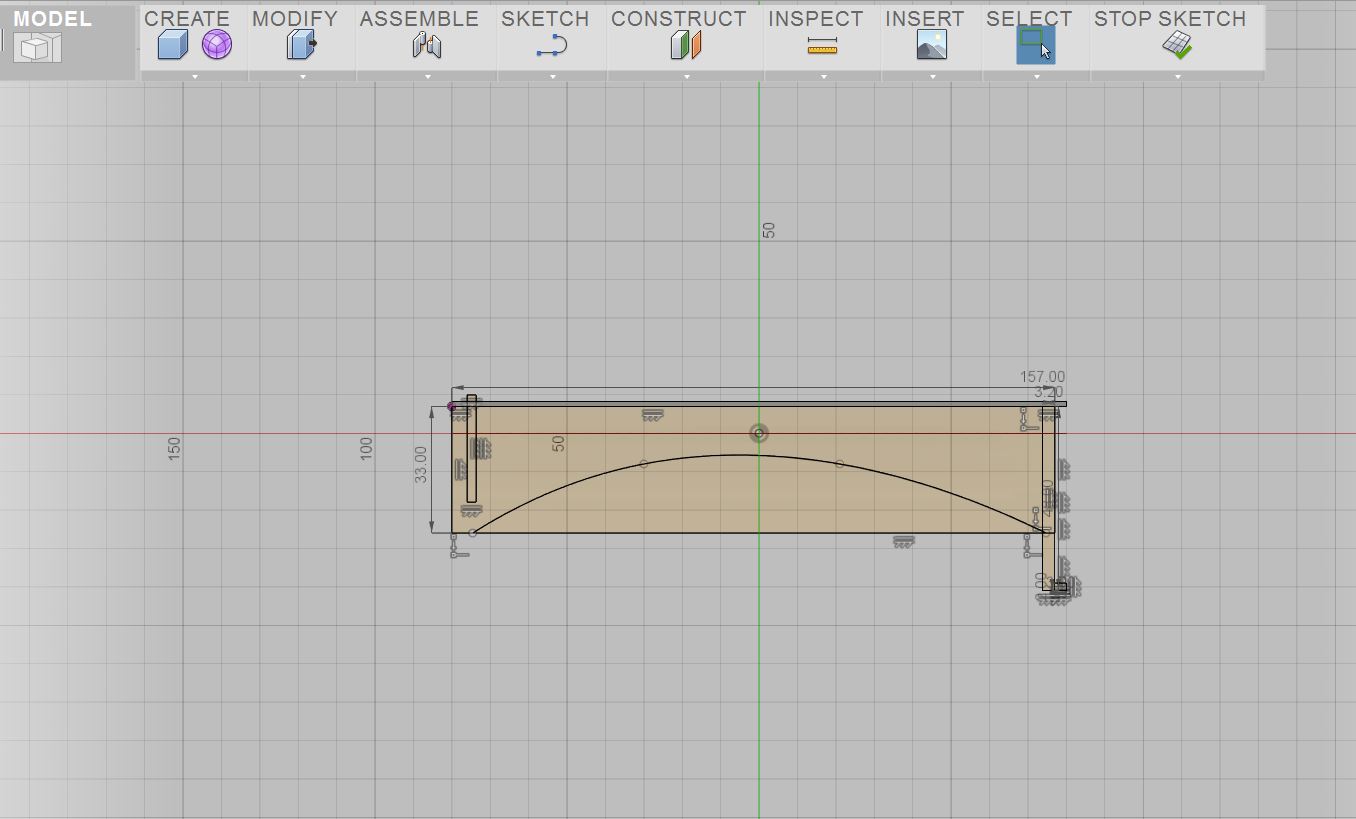Click the Select window-selection icon

(x=1035, y=45)
